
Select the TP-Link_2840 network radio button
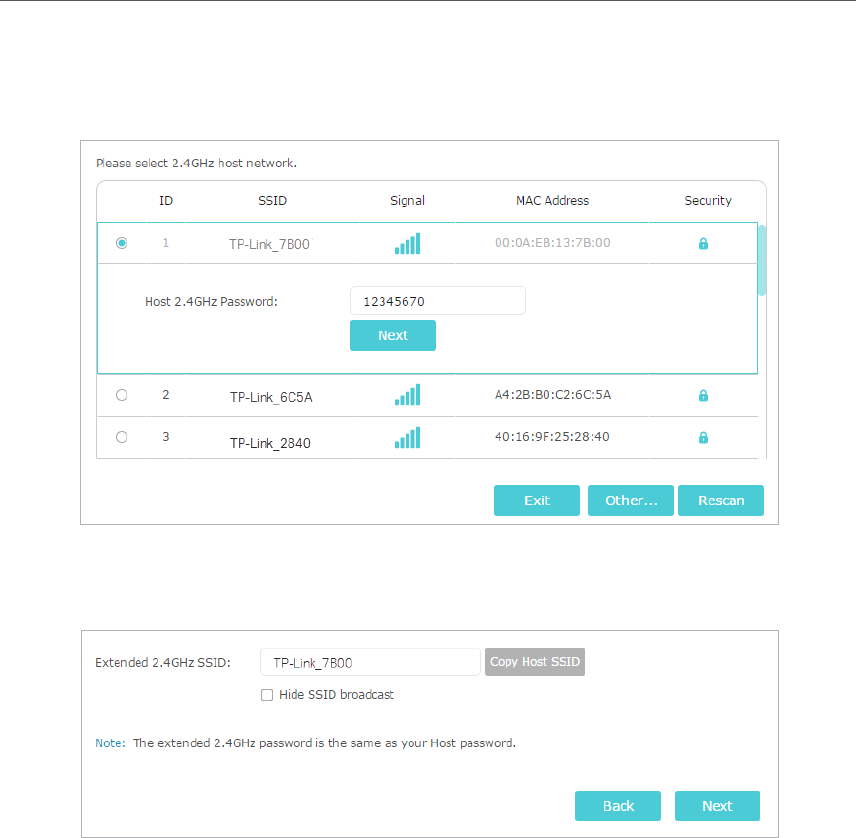[x=122, y=437]
